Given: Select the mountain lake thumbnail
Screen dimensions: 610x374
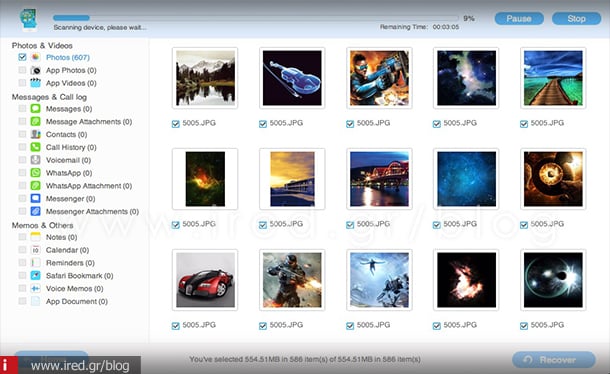Looking at the screenshot, I should [x=205, y=78].
